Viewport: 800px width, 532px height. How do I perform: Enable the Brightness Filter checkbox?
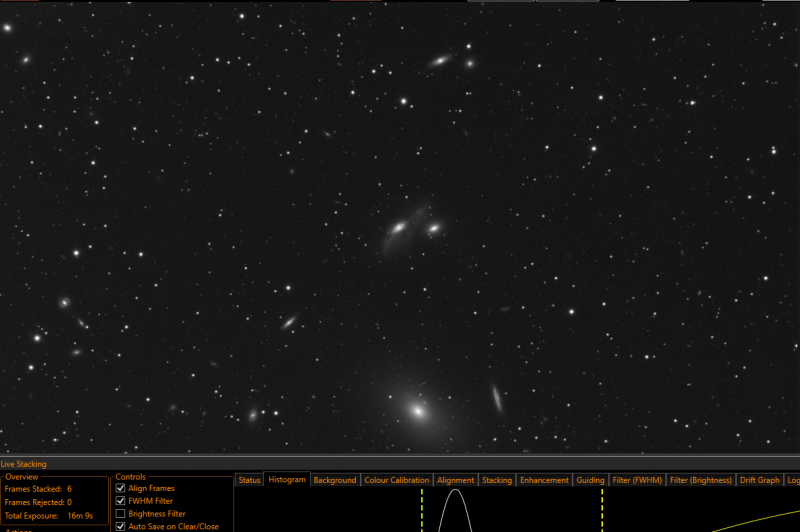[x=120, y=514]
